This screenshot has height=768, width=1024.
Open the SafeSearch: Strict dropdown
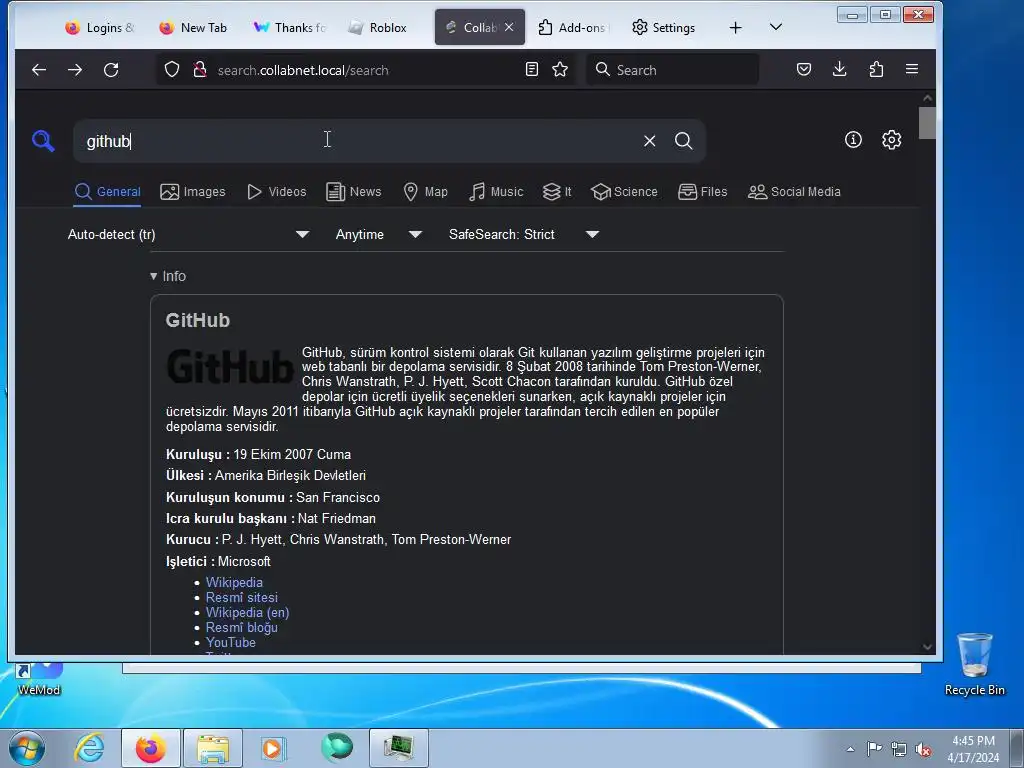pos(524,234)
